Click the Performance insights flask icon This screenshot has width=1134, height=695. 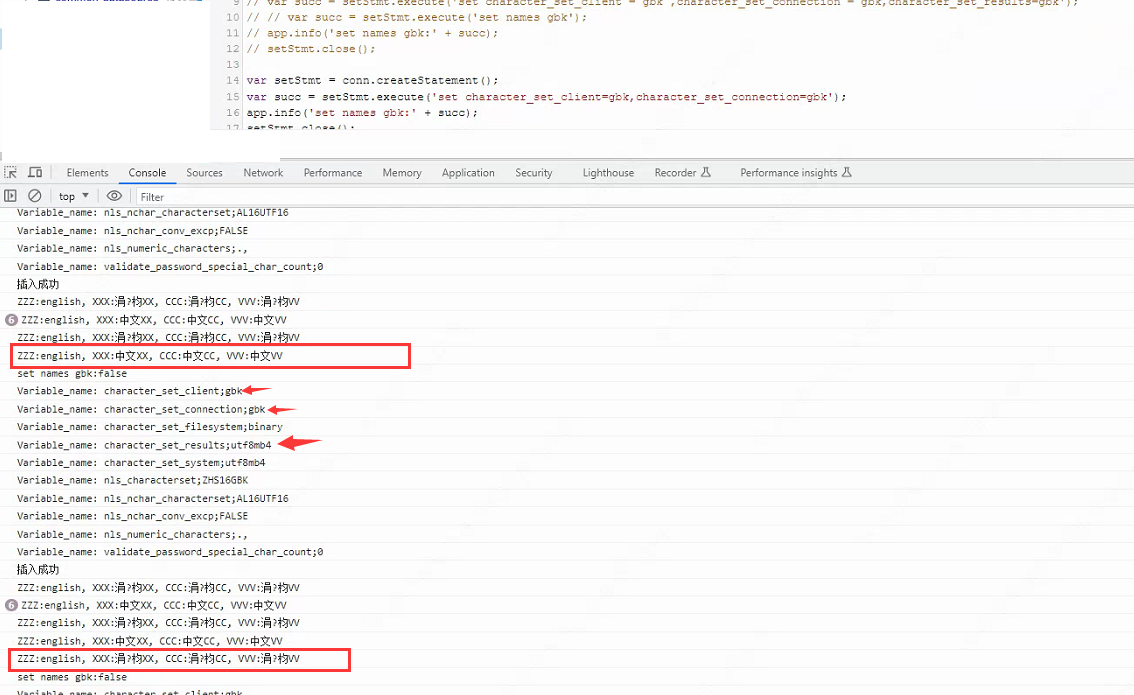pos(847,173)
